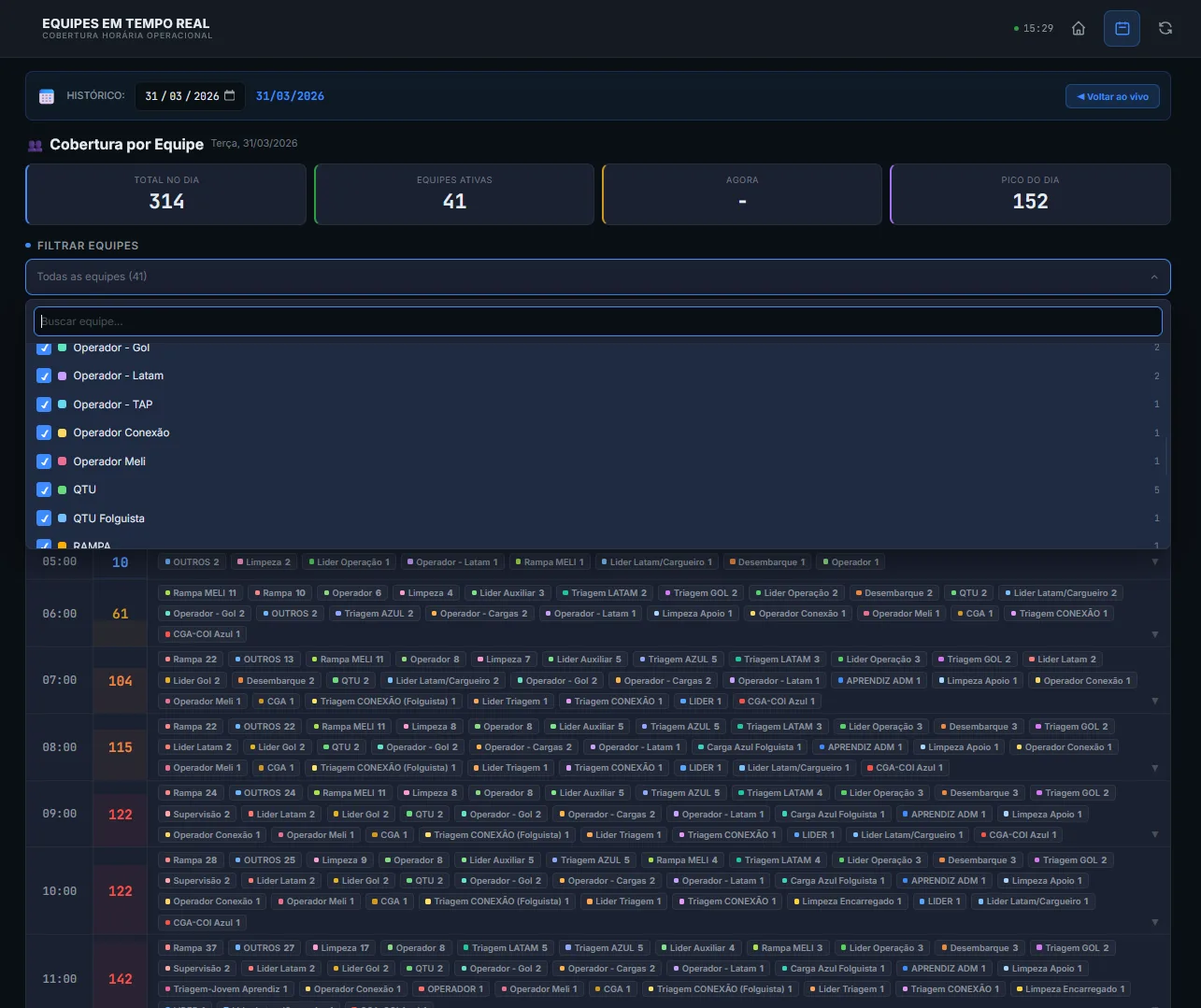Expand the 08:00 row arrow
Viewport: 1201px width, 1008px height.
1155,768
